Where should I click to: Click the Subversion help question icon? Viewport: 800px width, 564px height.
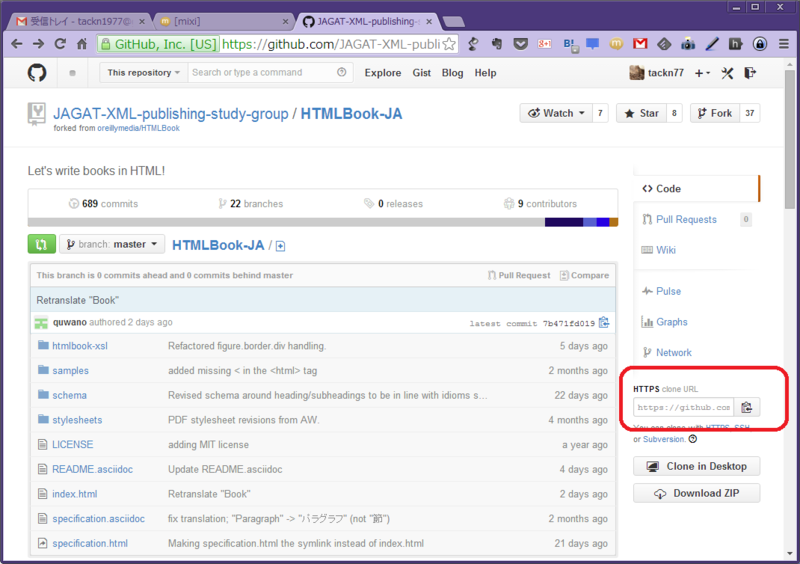tap(692, 439)
